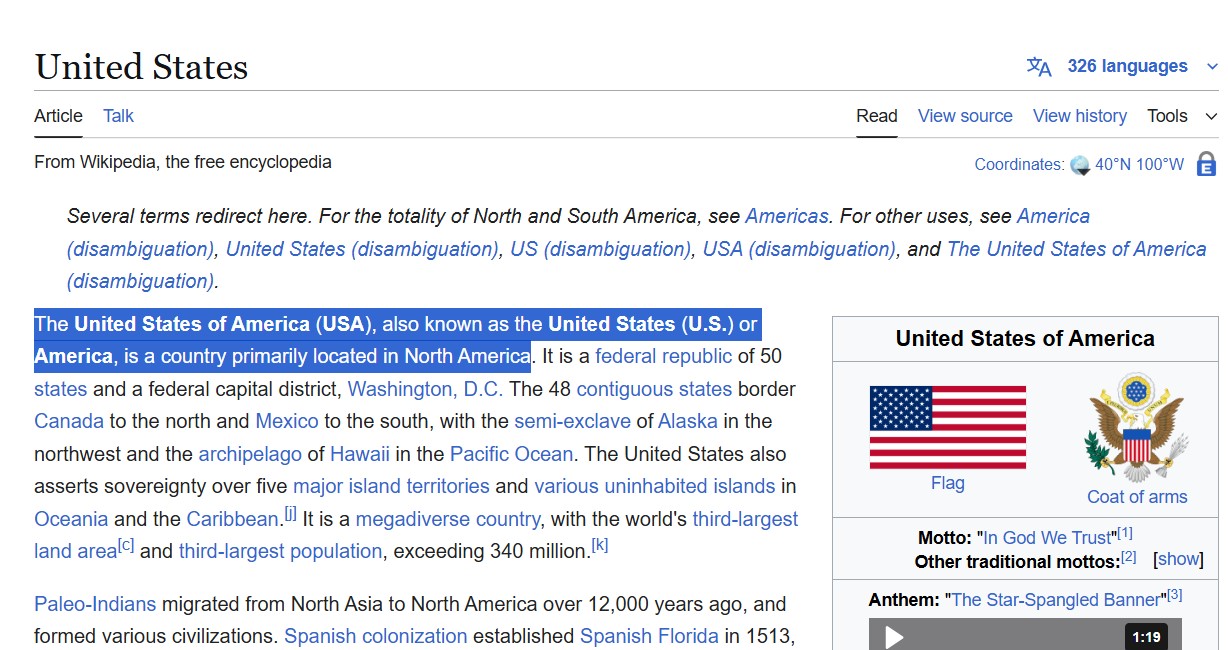Open the Pacific Ocean link

tap(511, 454)
